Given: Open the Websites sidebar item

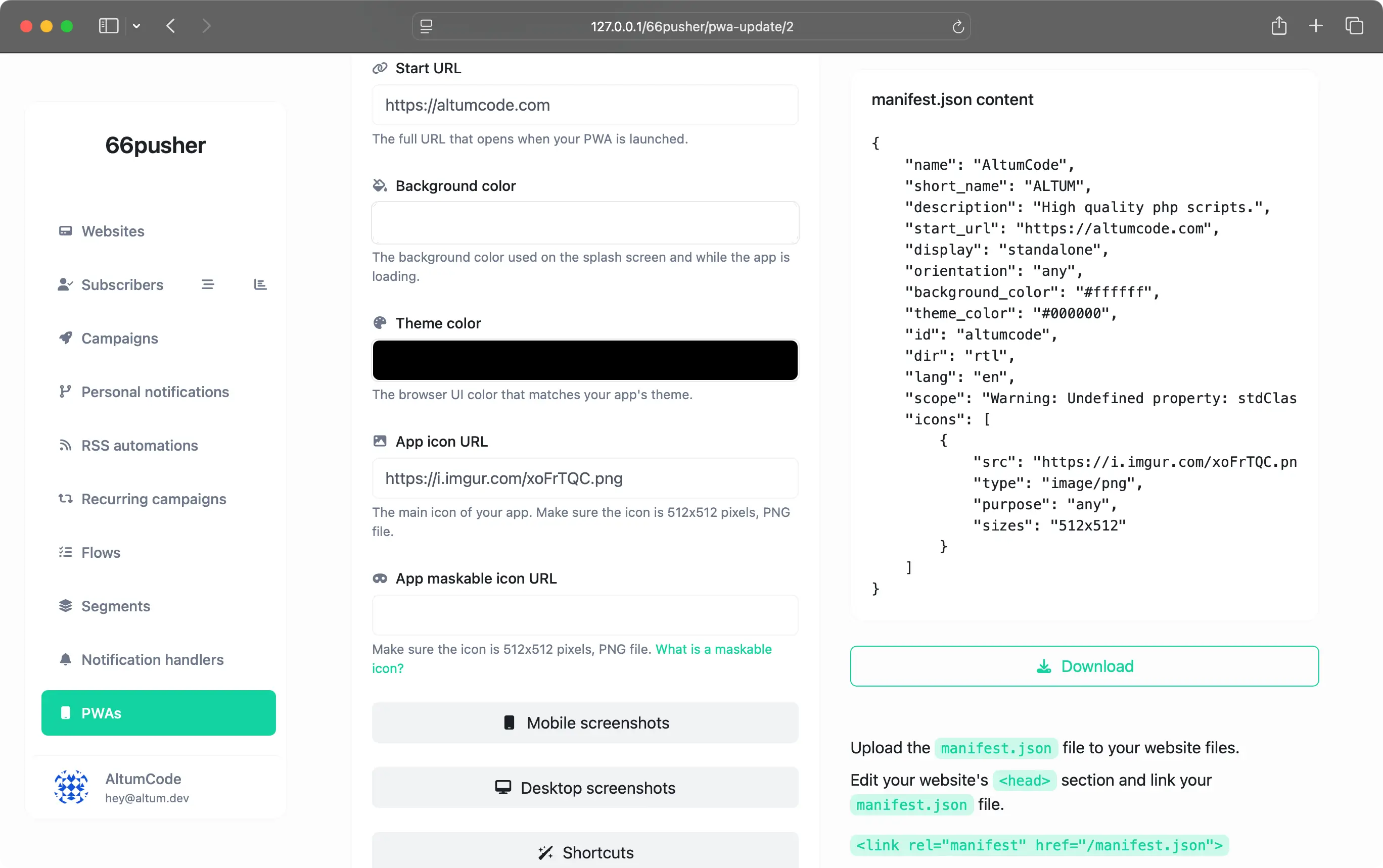Looking at the screenshot, I should (159, 231).
